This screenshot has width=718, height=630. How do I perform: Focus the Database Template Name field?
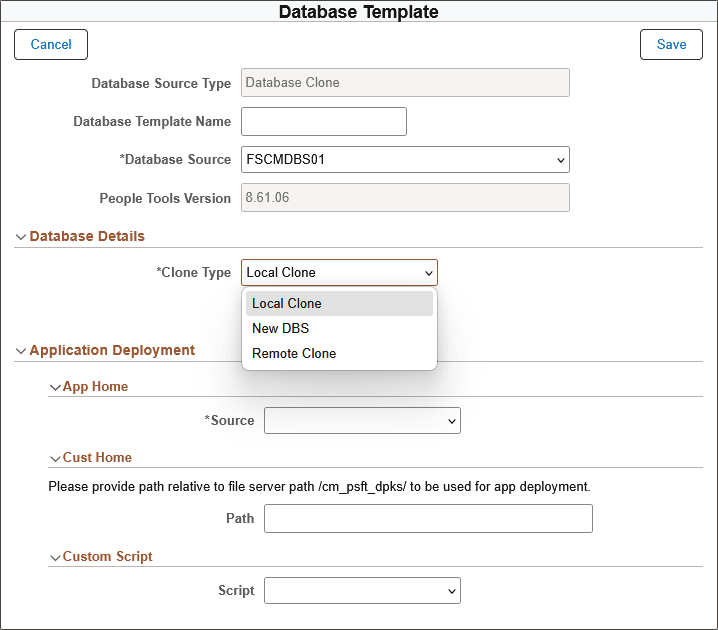pos(324,121)
